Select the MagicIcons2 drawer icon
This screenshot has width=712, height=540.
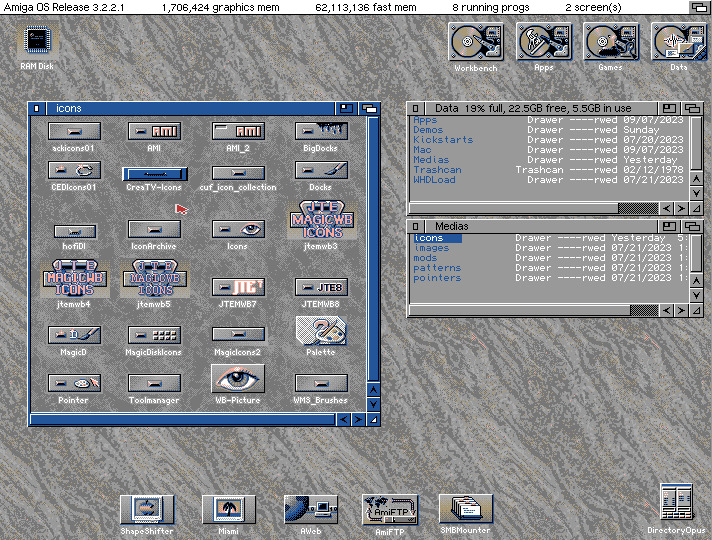pos(238,335)
